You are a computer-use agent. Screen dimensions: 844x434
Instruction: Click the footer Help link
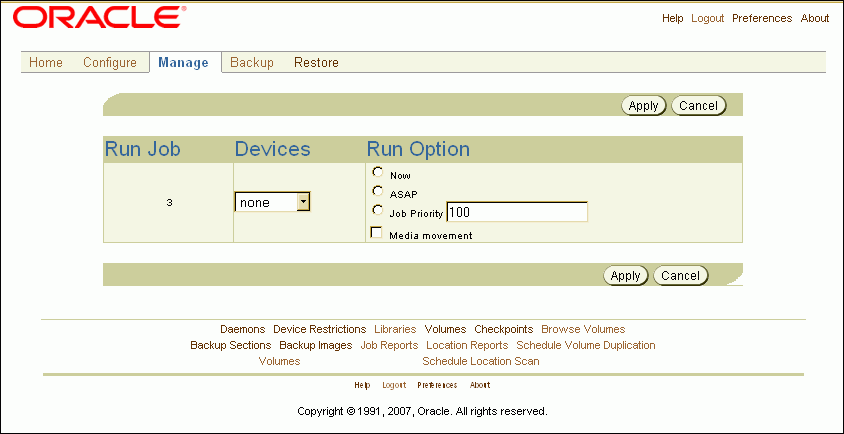coord(362,385)
